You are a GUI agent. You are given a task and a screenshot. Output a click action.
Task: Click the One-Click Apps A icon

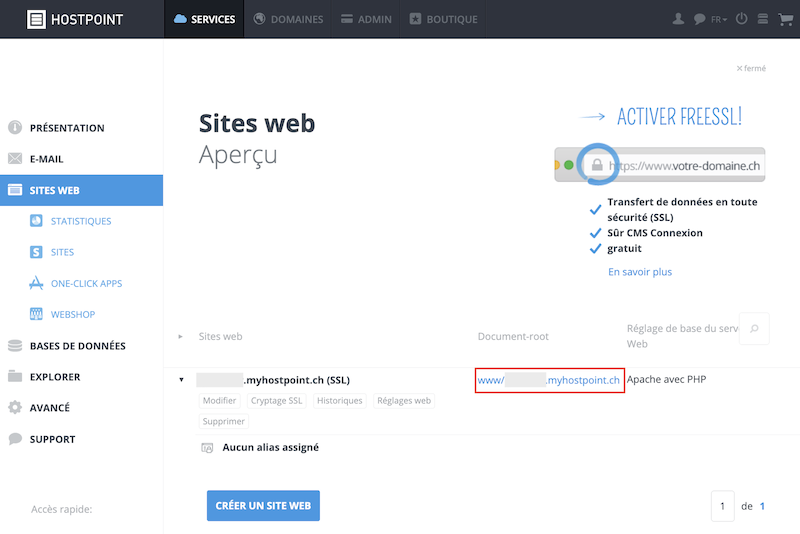[x=36, y=283]
